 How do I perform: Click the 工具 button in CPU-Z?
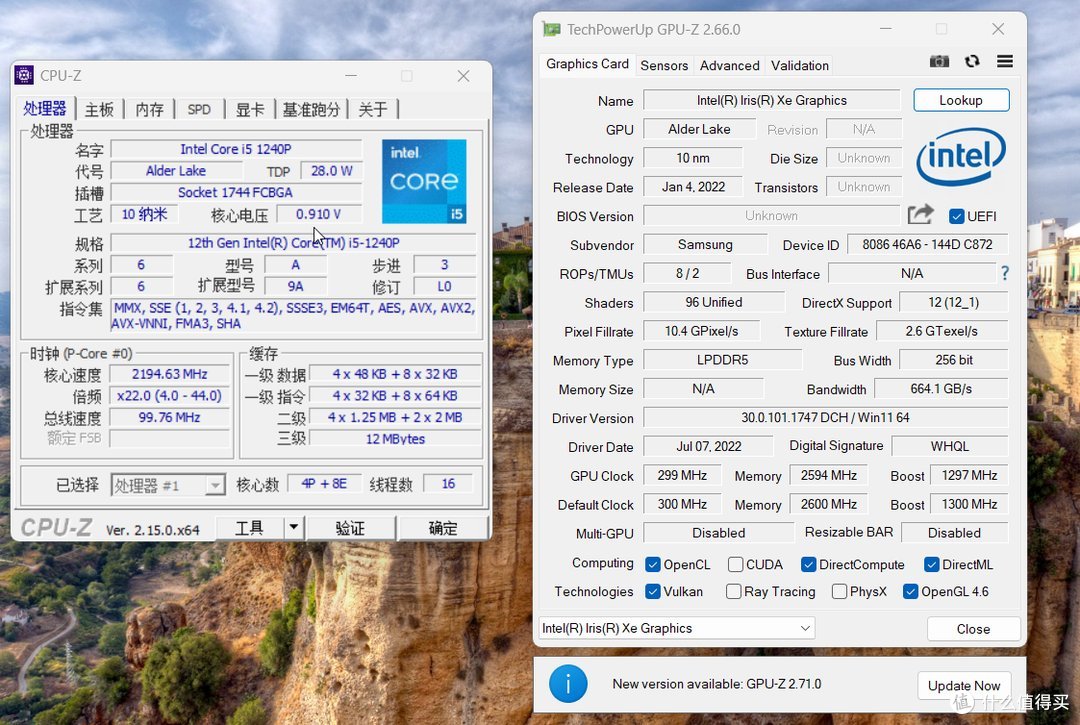pyautogui.click(x=249, y=528)
